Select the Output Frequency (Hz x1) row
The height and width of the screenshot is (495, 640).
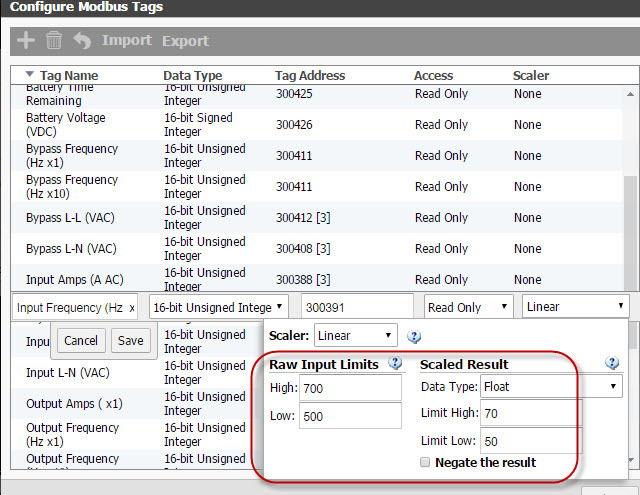pyautogui.click(x=138, y=435)
